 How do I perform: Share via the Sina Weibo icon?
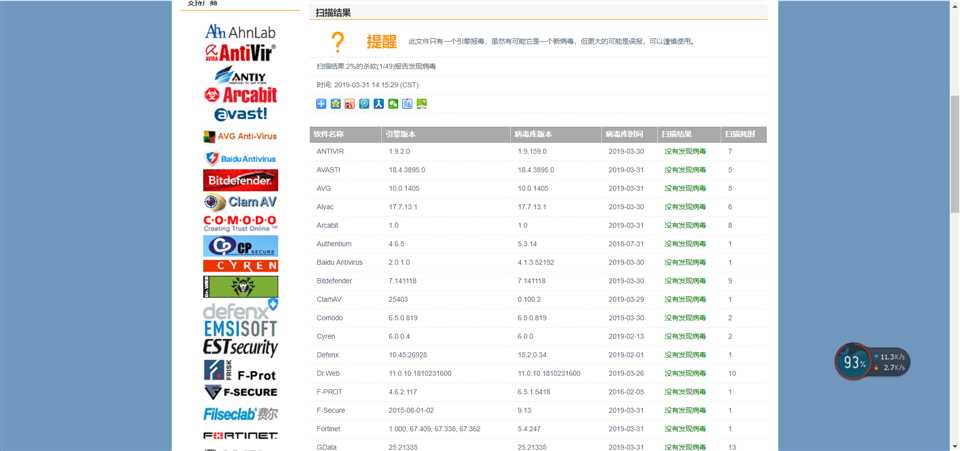[x=350, y=104]
